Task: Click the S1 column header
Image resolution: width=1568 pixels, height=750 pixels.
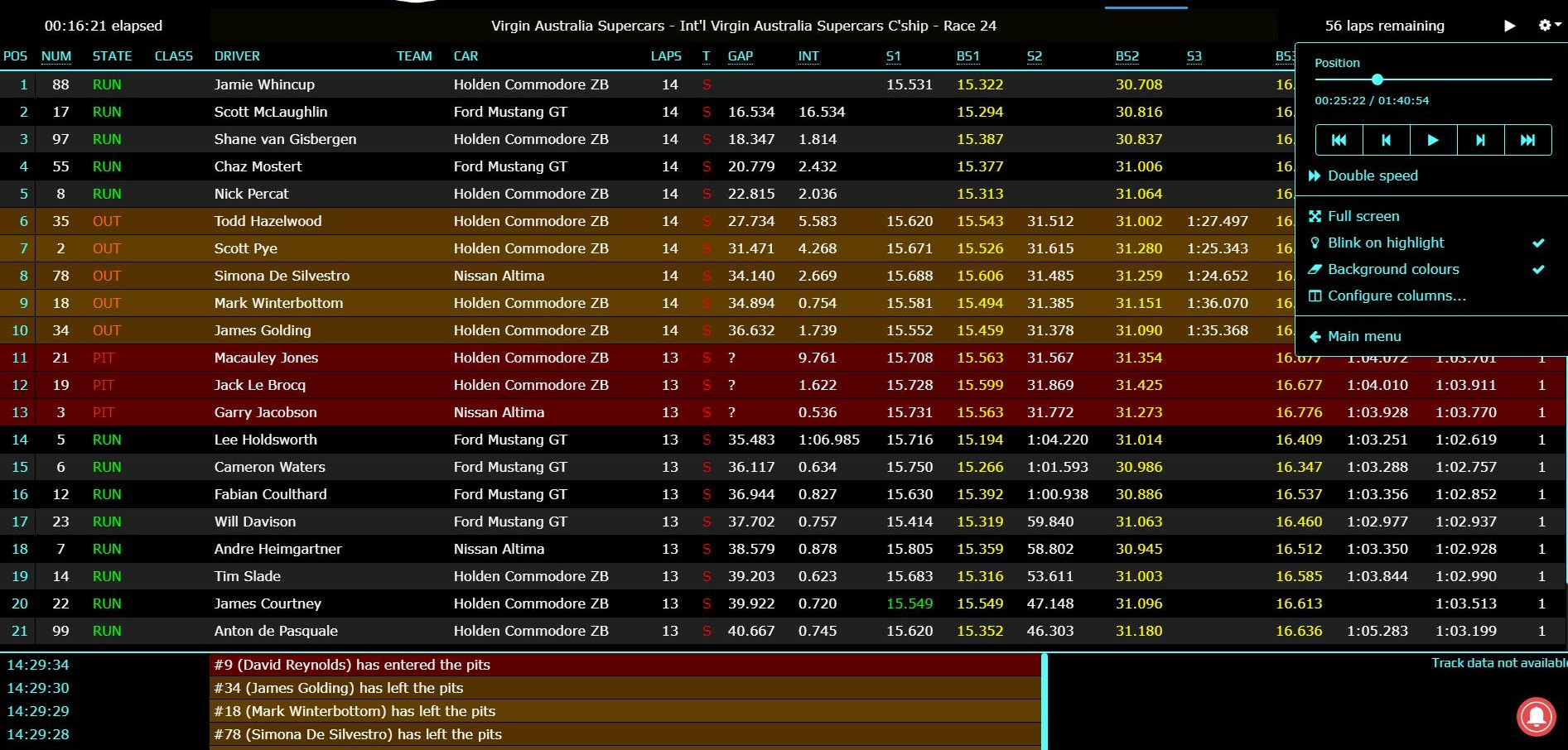Action: pyautogui.click(x=893, y=56)
